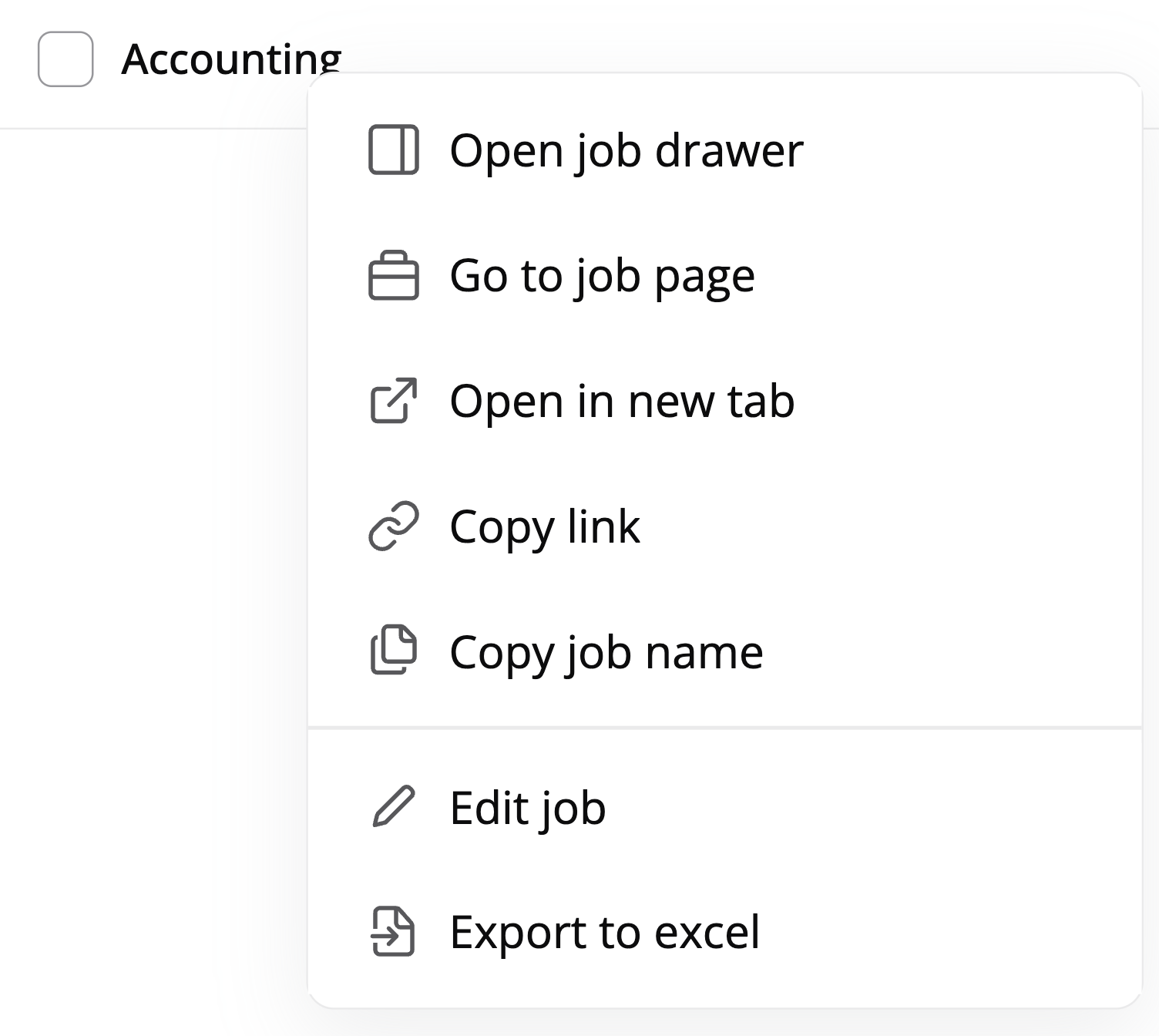The image size is (1159, 1036).
Task: Select "Copy job name" menu entry
Action: coord(606,653)
